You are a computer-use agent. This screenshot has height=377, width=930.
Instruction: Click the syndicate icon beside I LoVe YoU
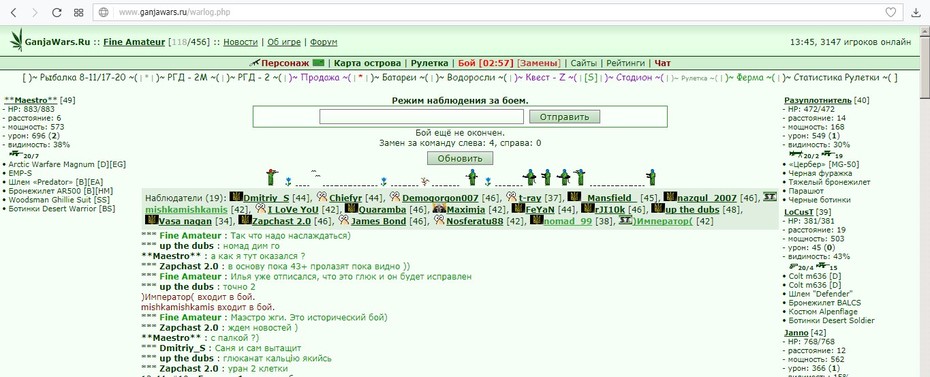[x=261, y=209]
